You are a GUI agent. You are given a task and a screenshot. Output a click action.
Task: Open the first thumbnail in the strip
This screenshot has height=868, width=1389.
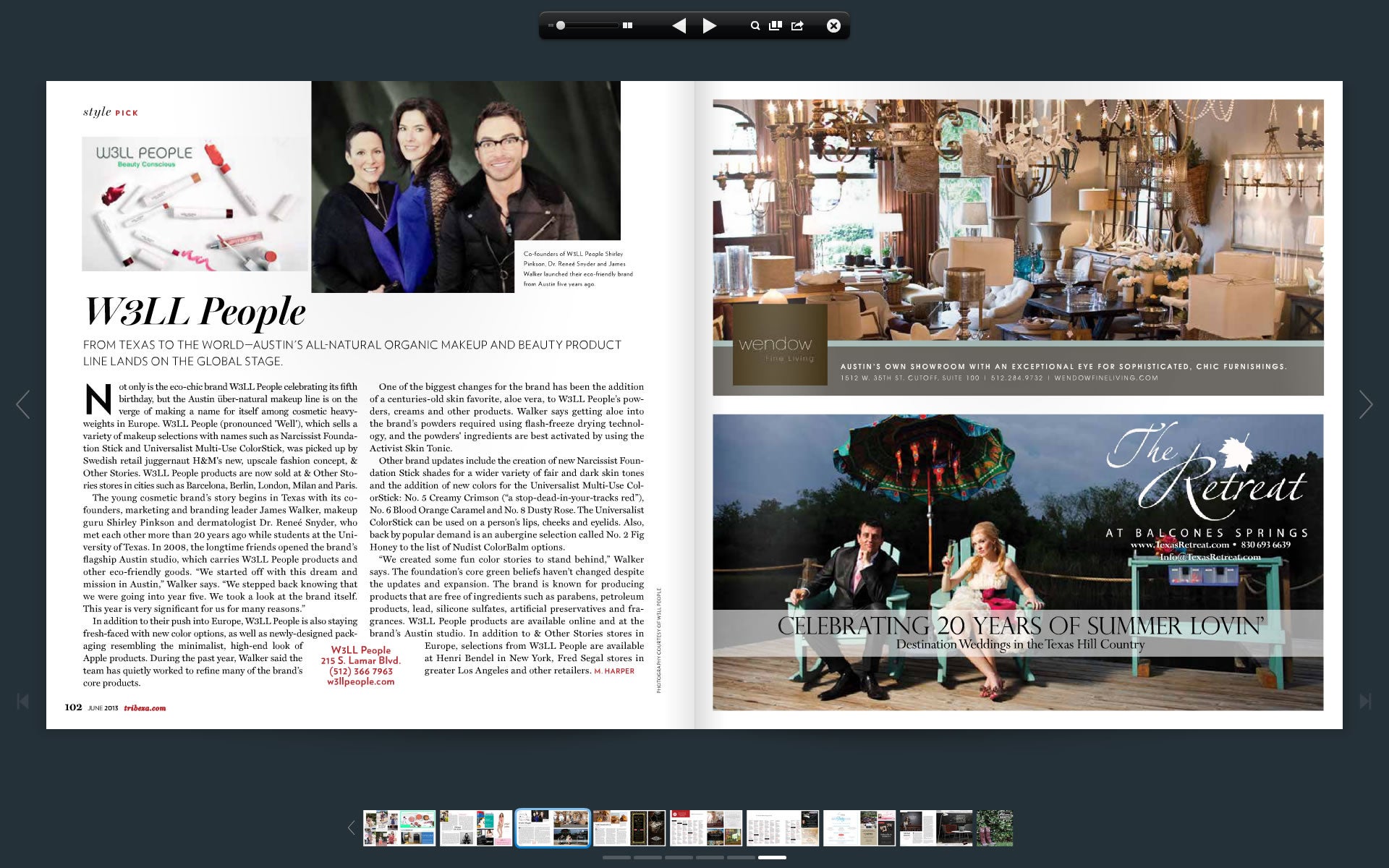(399, 828)
